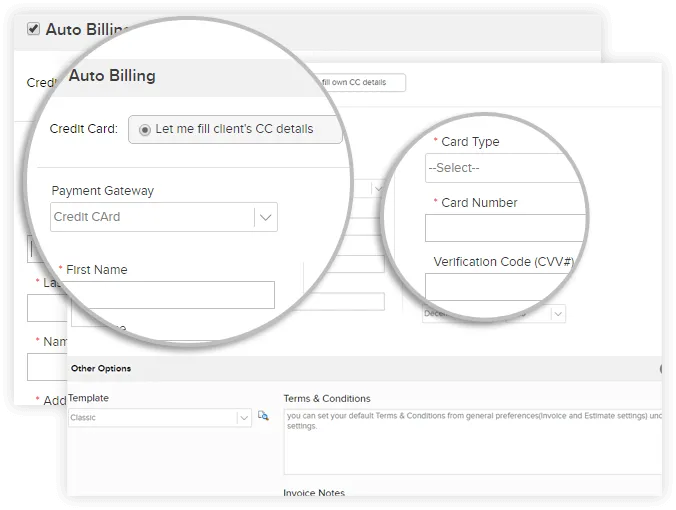Open the Payment Gateway dropdown
This screenshot has height=510, width=676.
[x=164, y=217]
